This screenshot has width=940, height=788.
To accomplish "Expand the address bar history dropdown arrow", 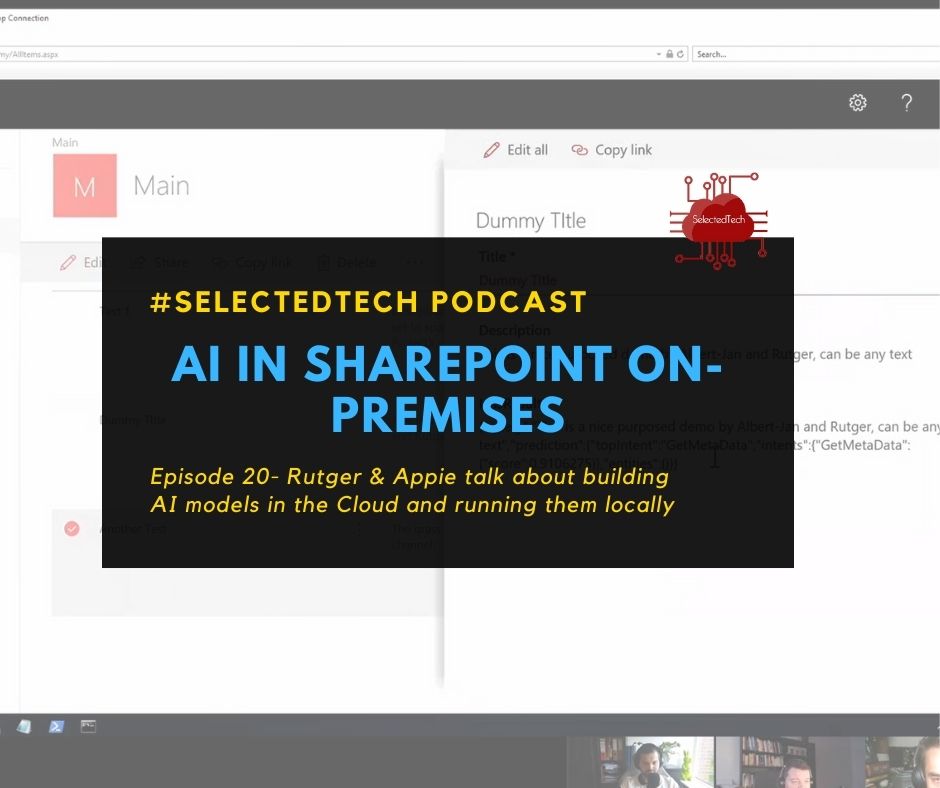I will pos(659,54).
